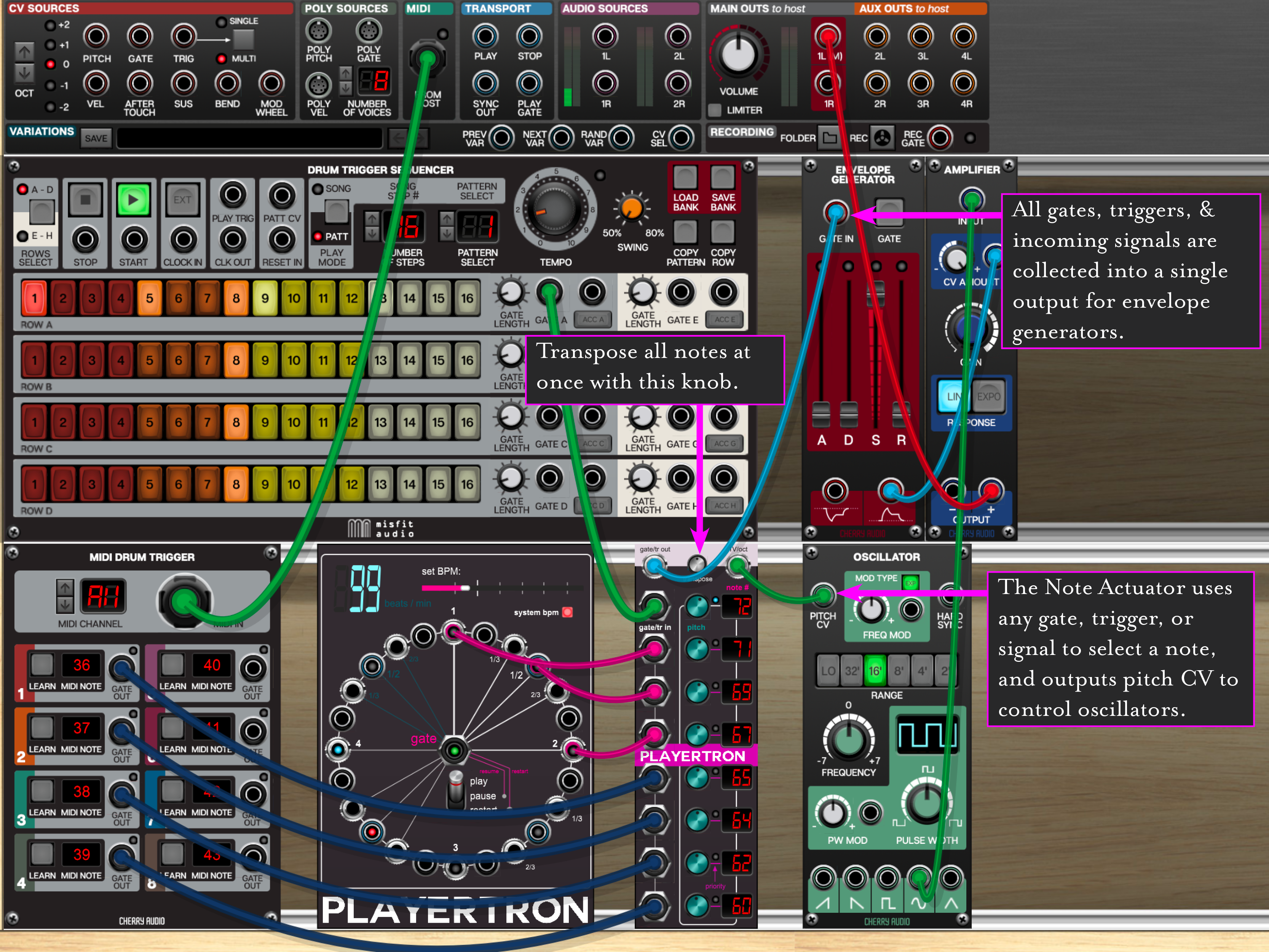The width and height of the screenshot is (1269, 952).
Task: Open the recording Folder icon
Action: pos(829,138)
